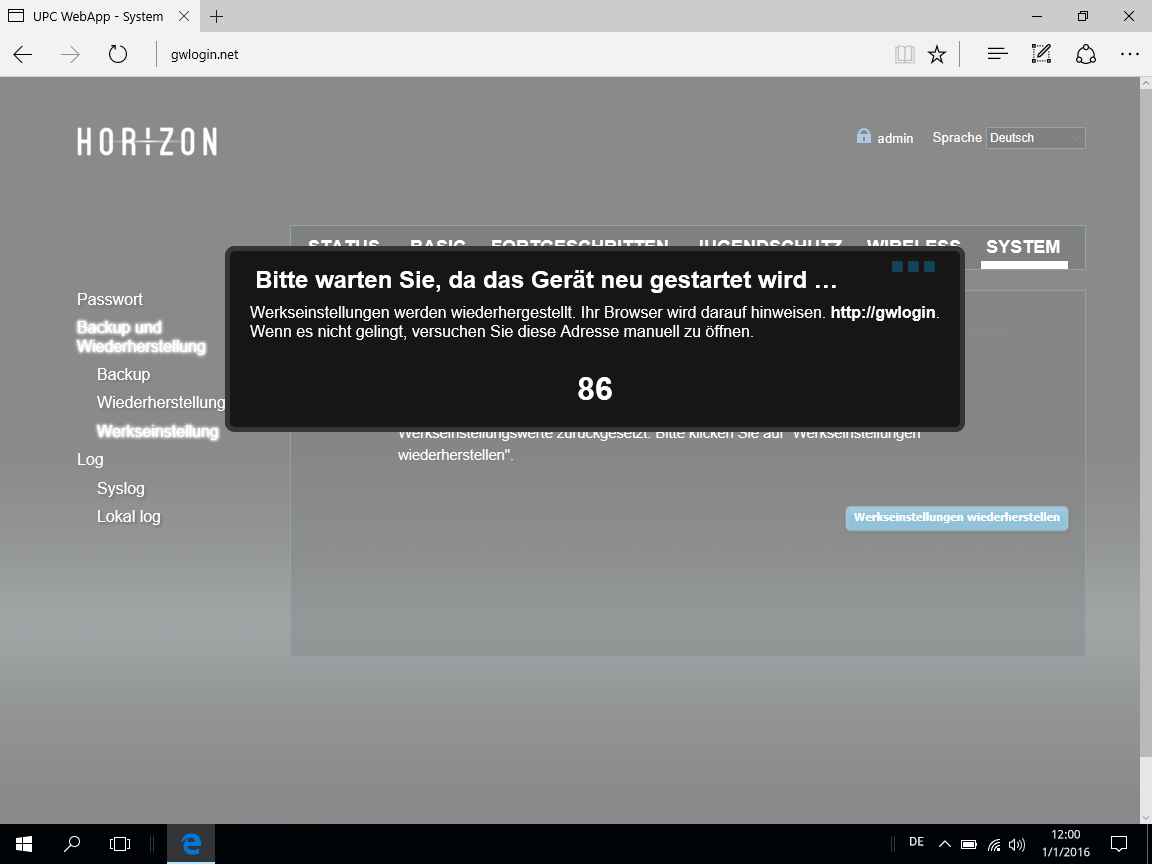Open Edge More actions ellipsis menu

[x=1130, y=54]
